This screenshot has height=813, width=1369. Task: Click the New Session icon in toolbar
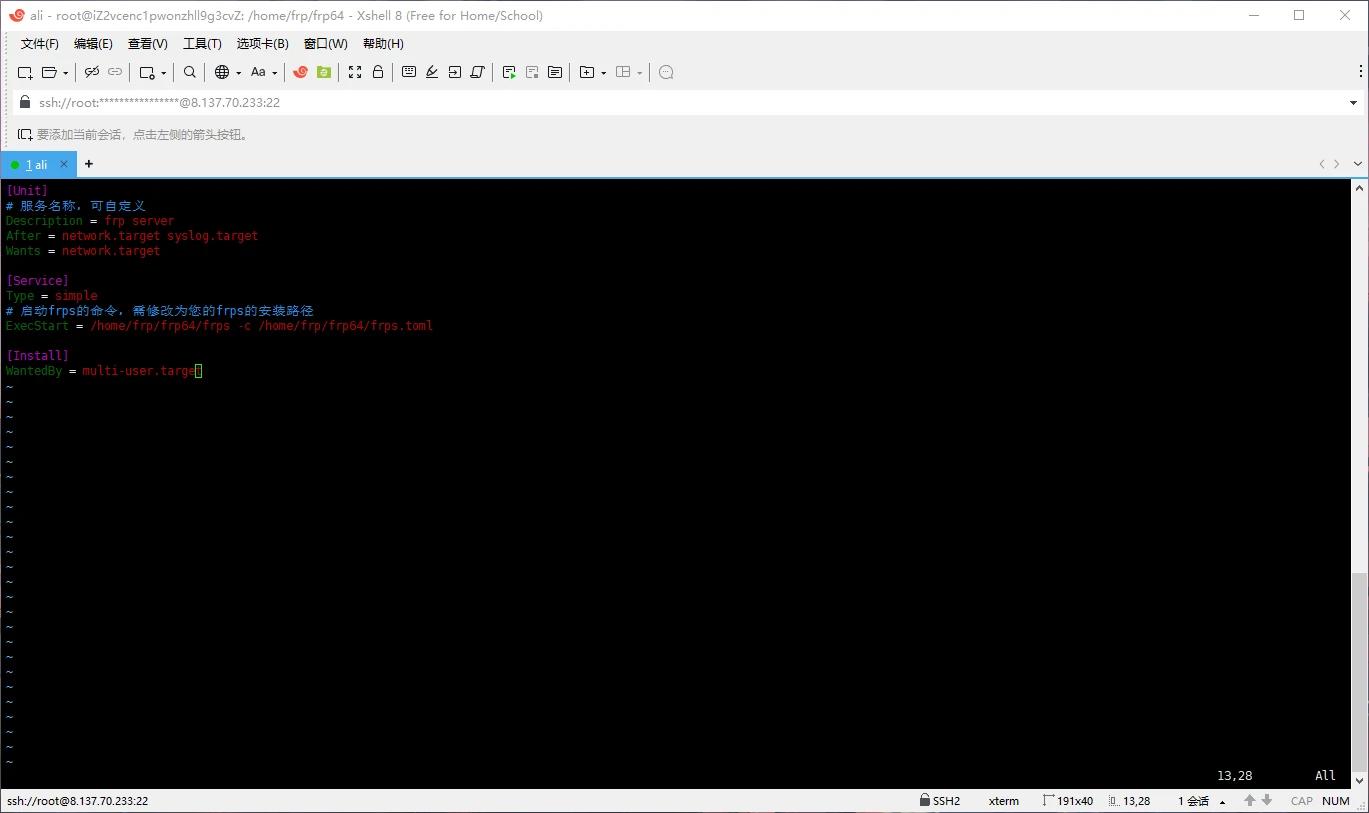(25, 72)
